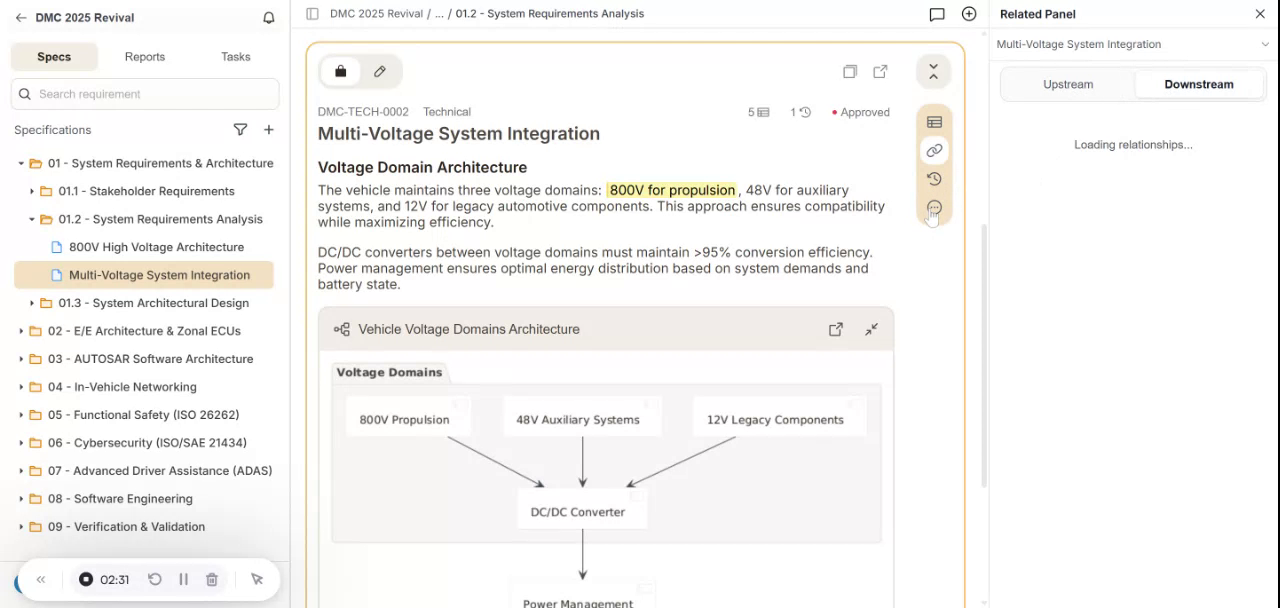Select 800V High Voltage Architecture document

point(156,247)
